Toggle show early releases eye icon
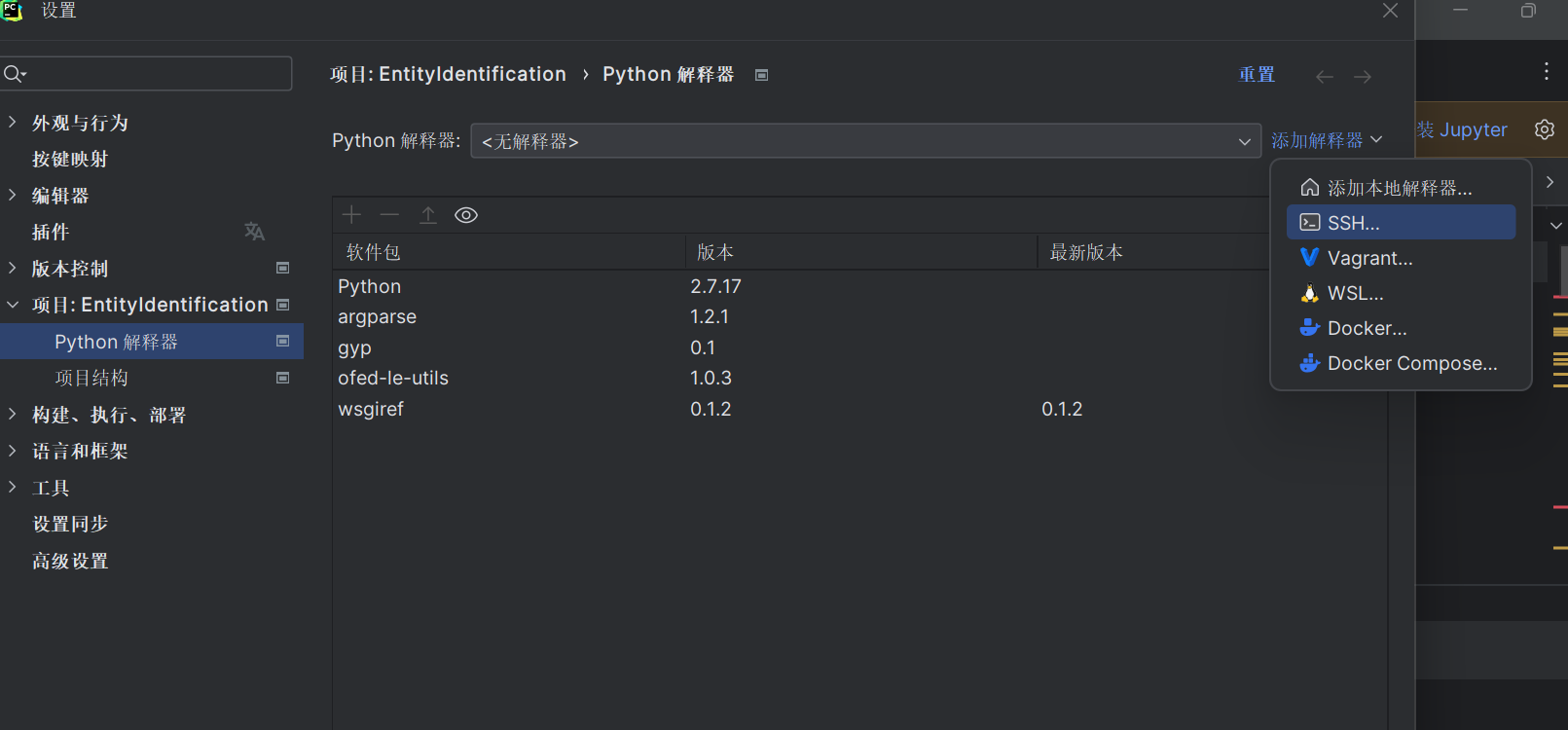 pyautogui.click(x=466, y=215)
